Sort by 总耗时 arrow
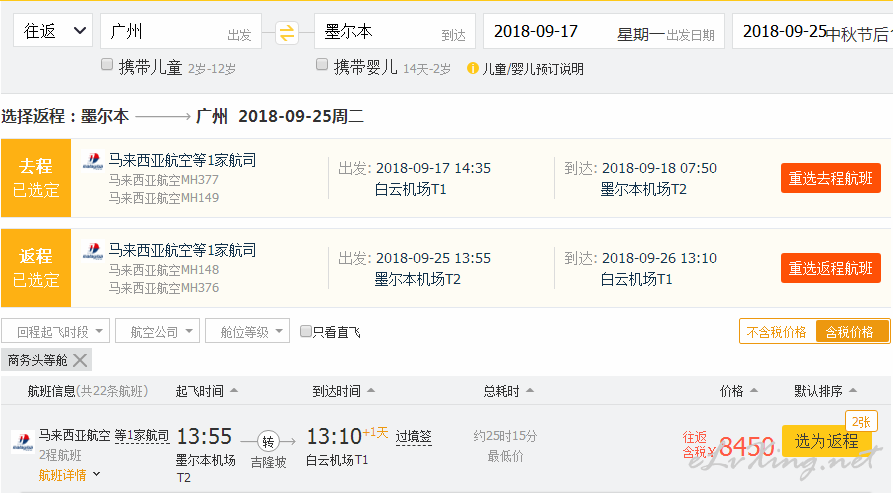 pos(530,391)
